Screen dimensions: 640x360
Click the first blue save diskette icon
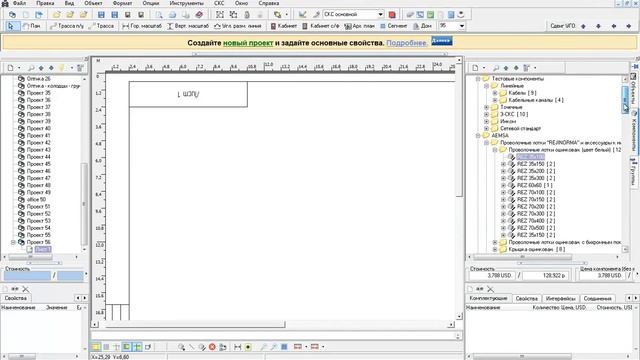click(101, 15)
